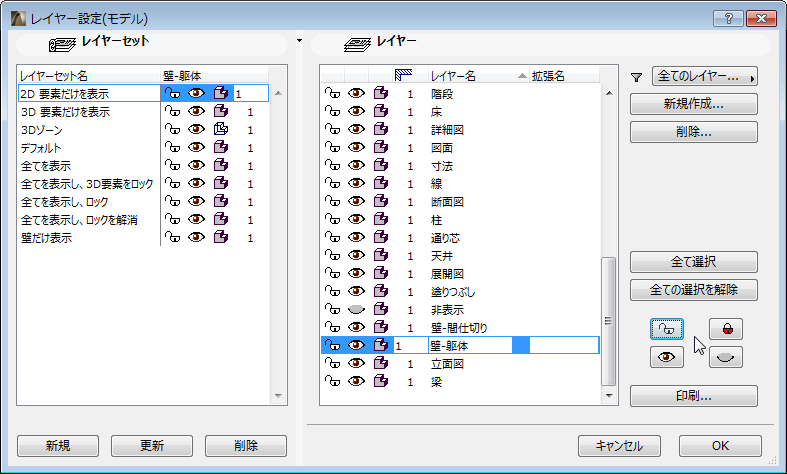Click 削除 button under layer sets
Viewport: 787px width, 474px height.
(245, 446)
